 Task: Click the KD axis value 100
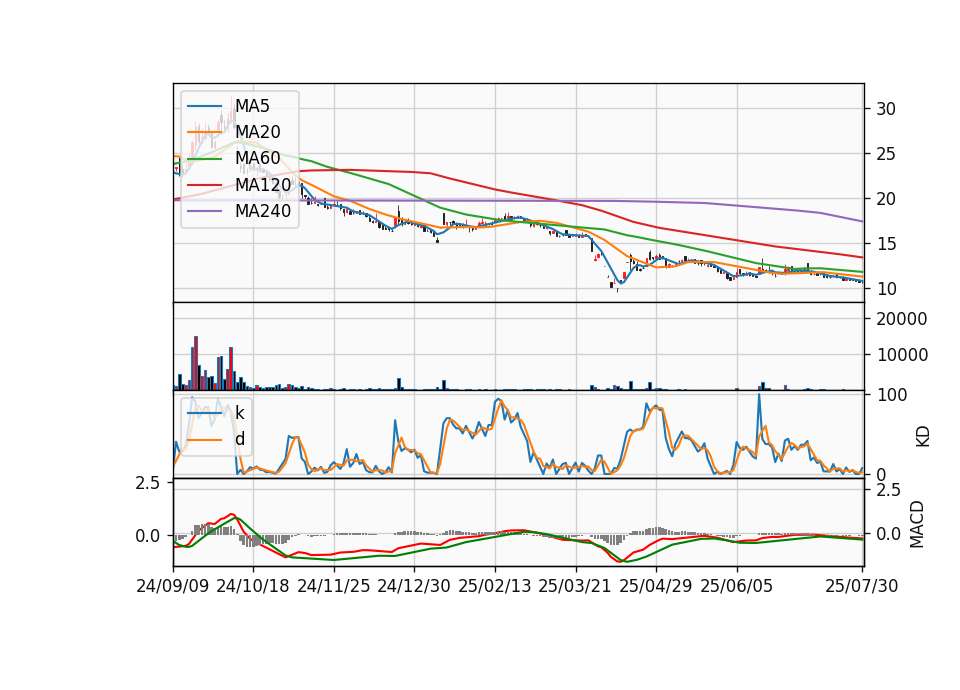891,395
